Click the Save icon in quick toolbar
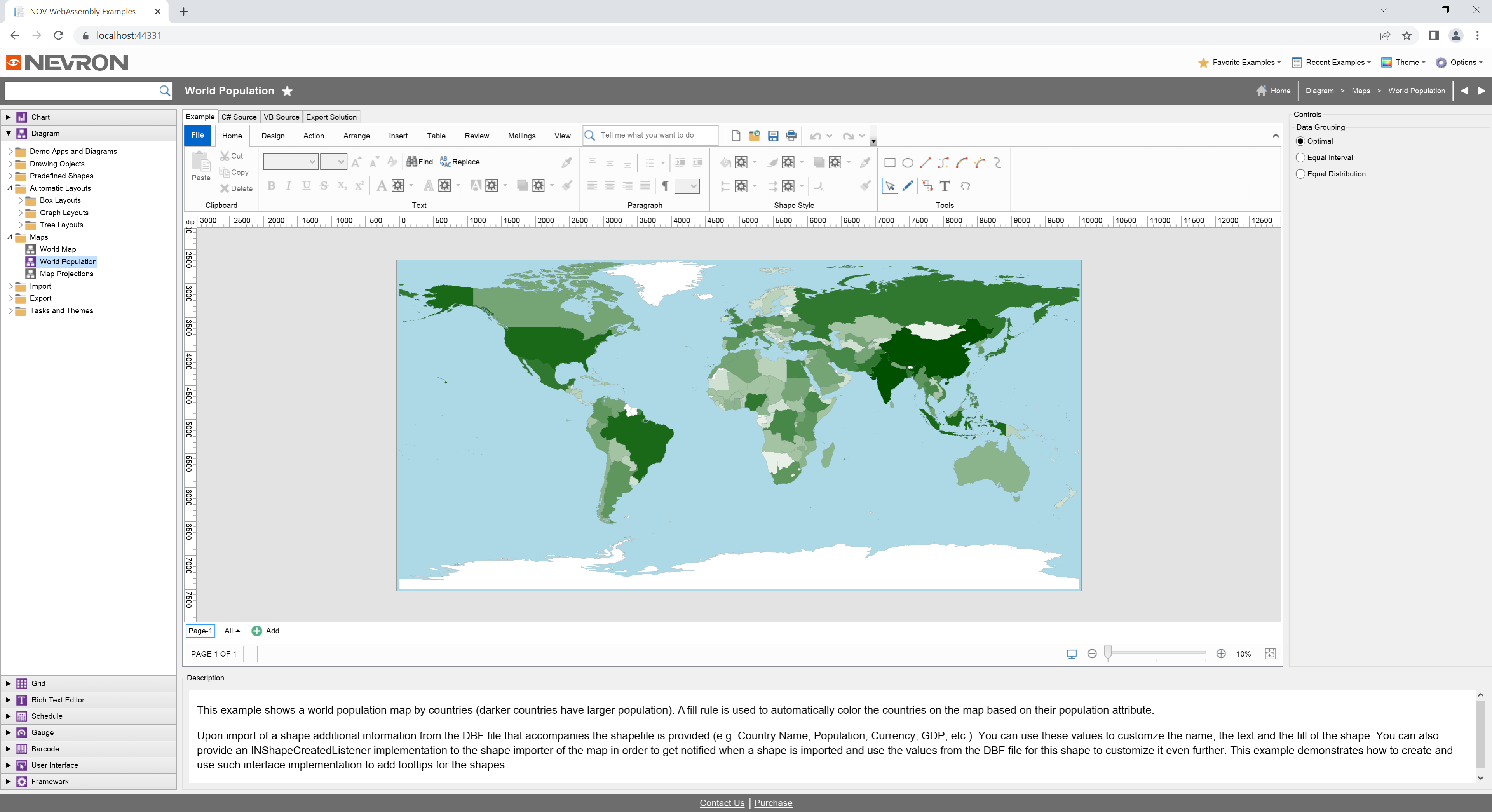The width and height of the screenshot is (1492, 812). (773, 136)
